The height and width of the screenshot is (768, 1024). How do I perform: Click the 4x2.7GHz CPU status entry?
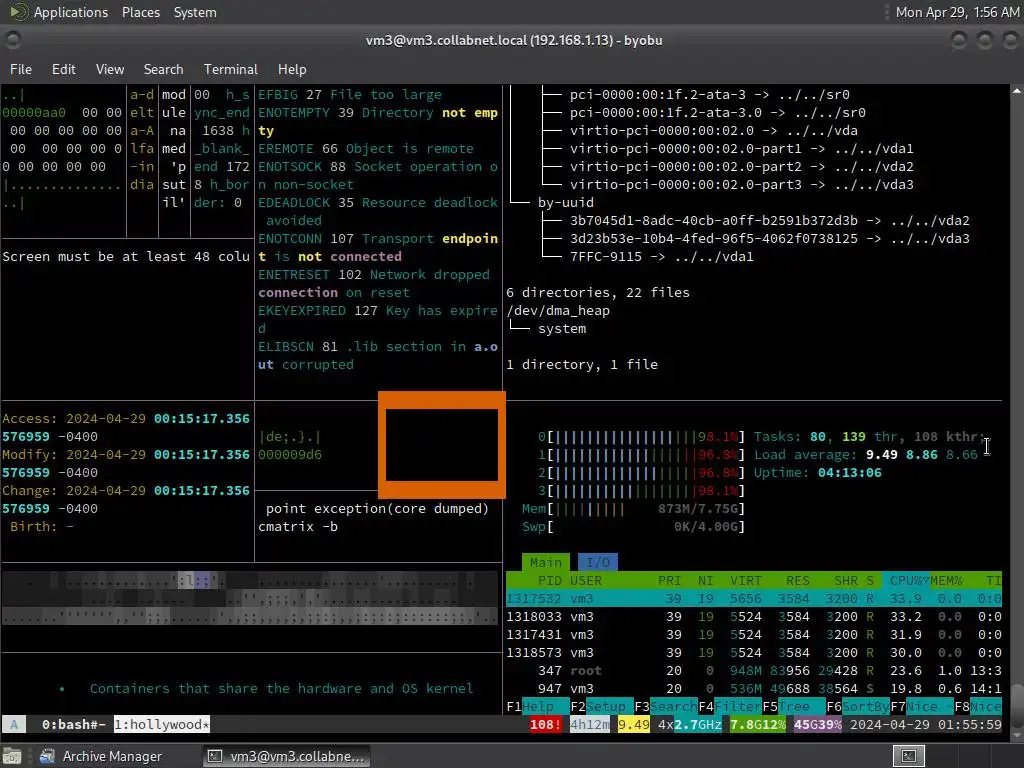(690, 724)
